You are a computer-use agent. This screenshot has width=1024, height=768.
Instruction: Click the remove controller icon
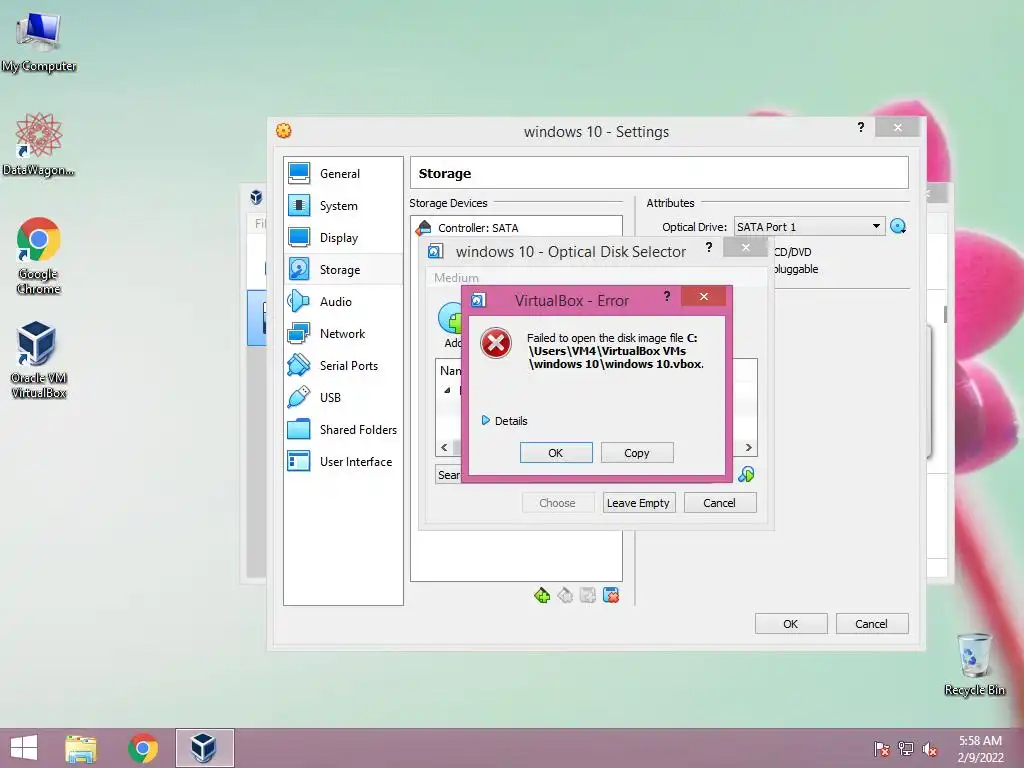[x=566, y=596]
